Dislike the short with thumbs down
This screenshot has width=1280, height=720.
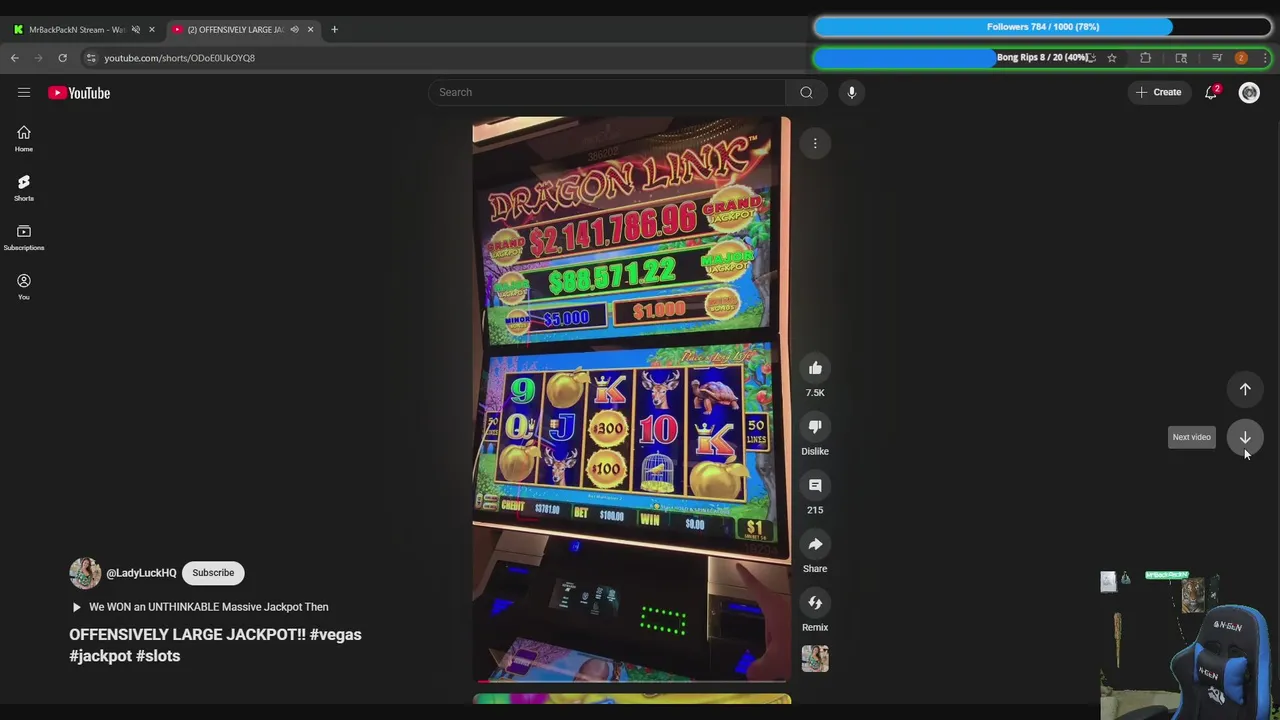pos(815,427)
